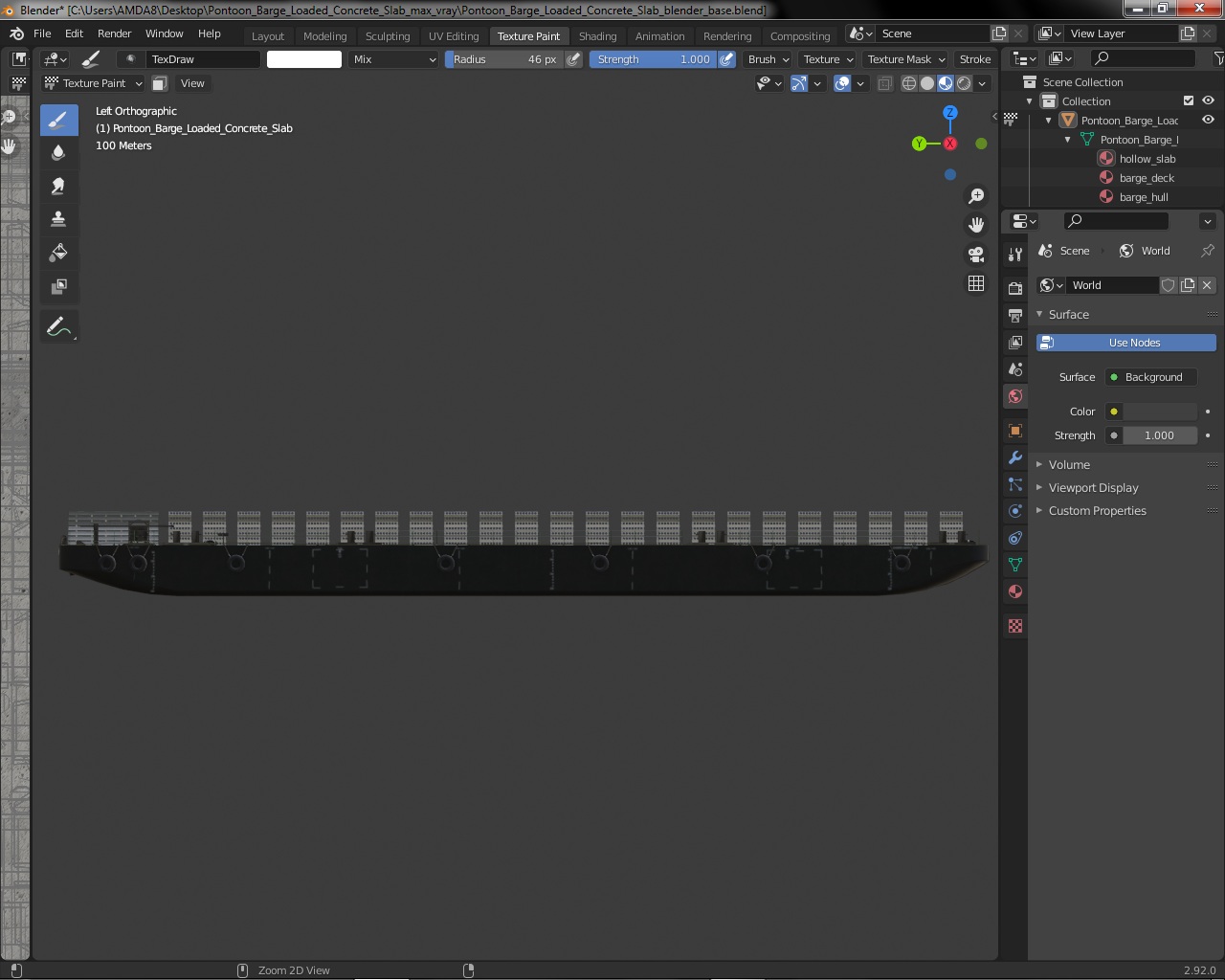
Task: Collapse the Collection tree in outliner
Action: pos(1030,100)
